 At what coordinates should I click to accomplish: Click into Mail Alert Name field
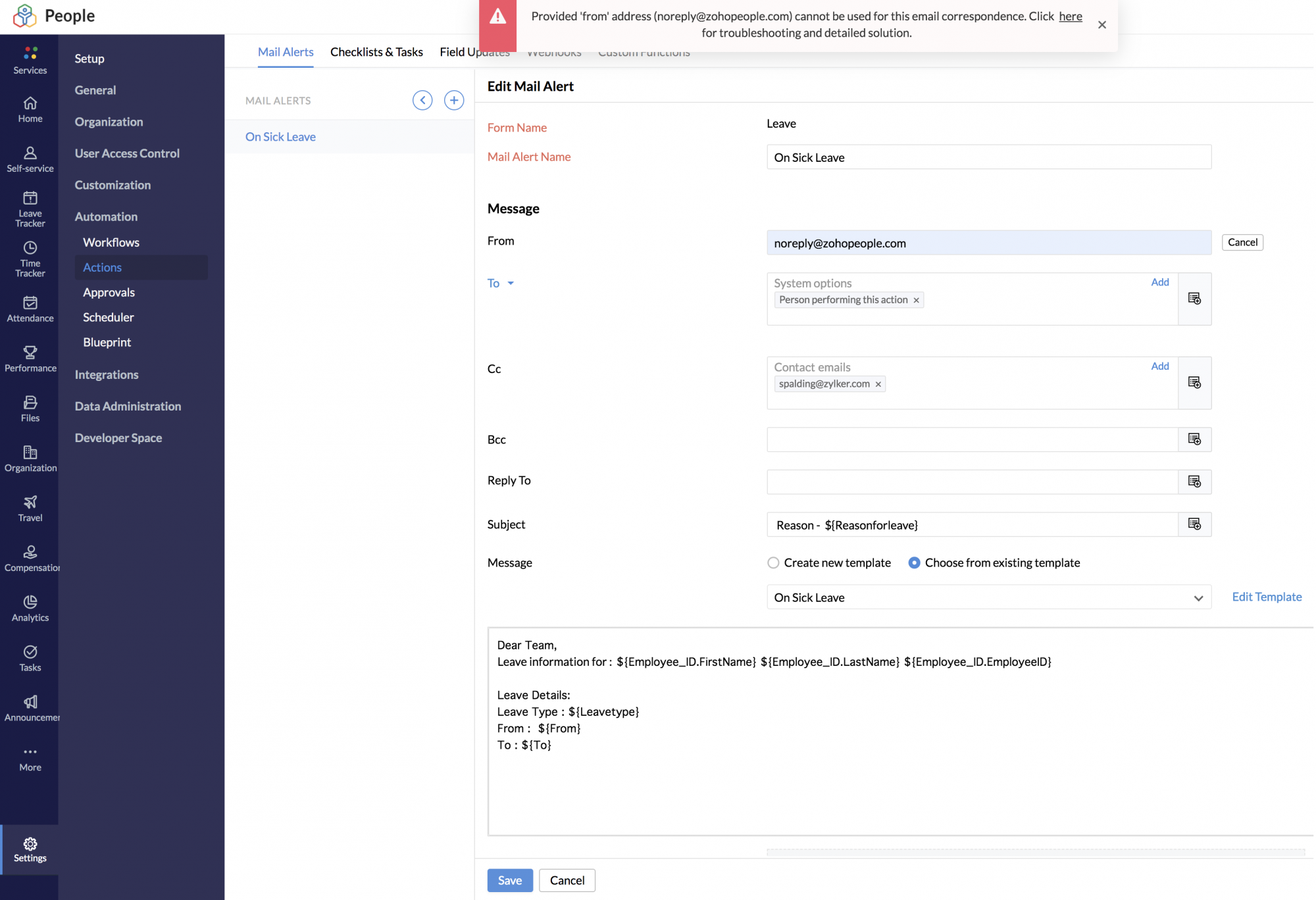(x=988, y=157)
